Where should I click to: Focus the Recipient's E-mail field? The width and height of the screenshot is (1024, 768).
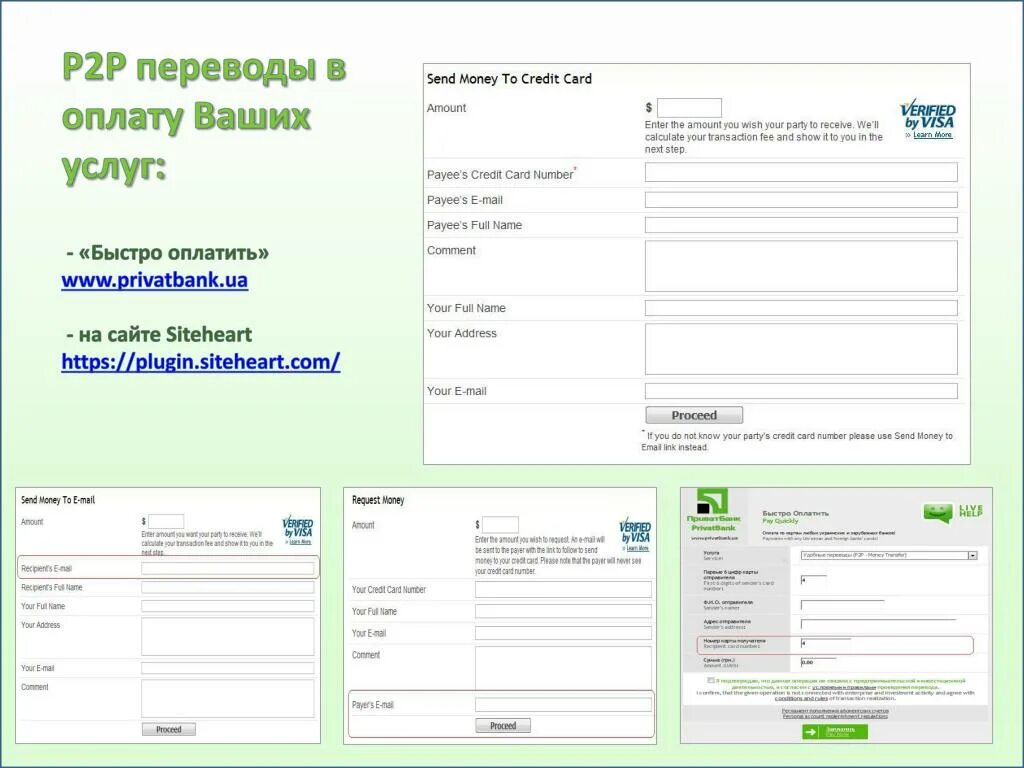point(227,568)
